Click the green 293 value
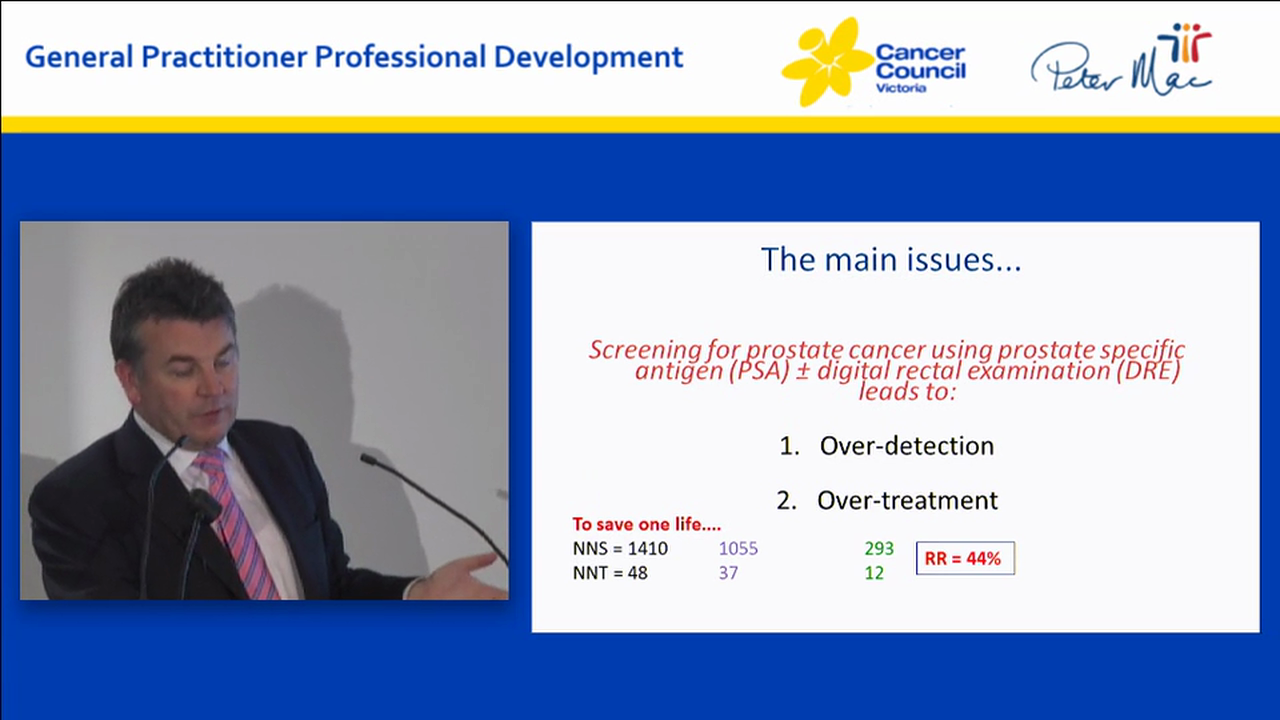This screenshot has width=1280, height=720. point(878,548)
